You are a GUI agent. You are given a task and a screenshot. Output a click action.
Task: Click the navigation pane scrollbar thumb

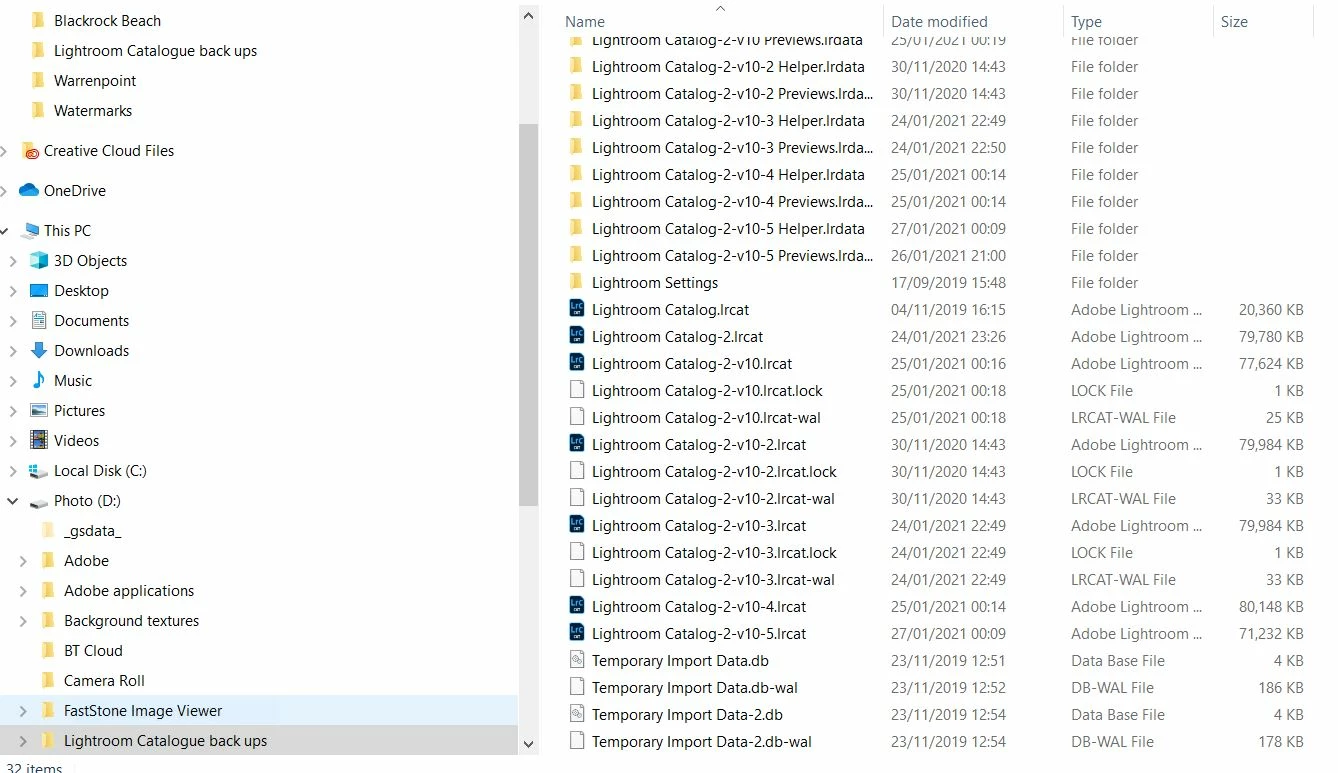[x=529, y=315]
